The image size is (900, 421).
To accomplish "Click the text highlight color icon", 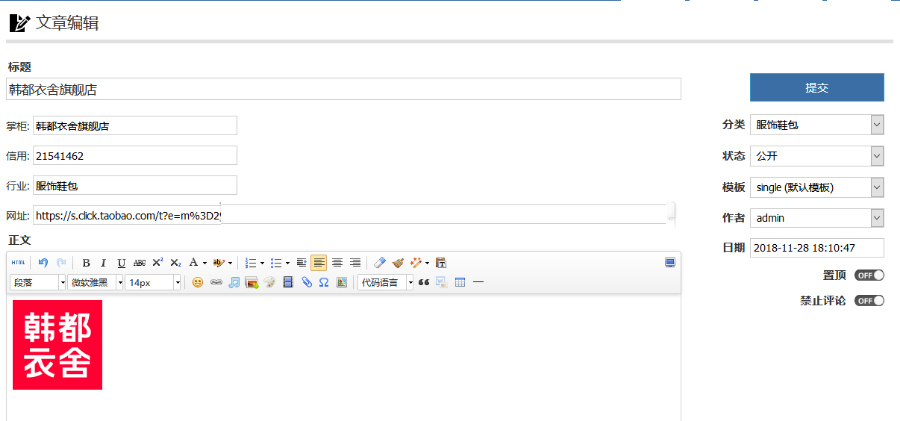I will pos(218,263).
